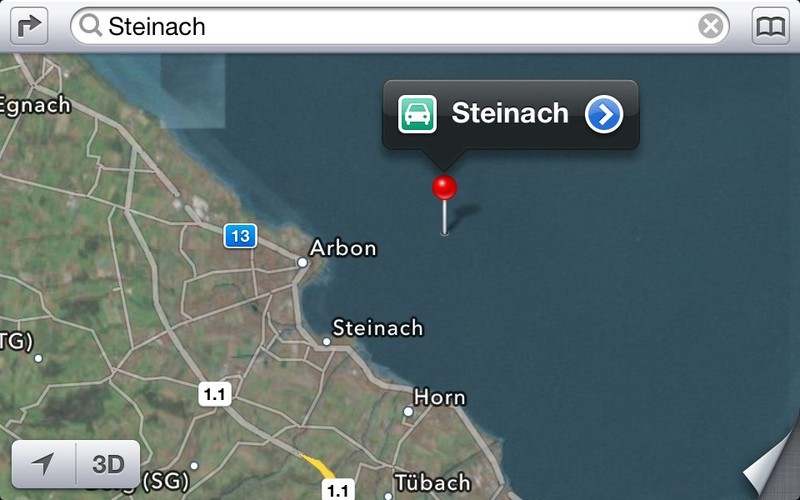Center map on current location arrow

pyautogui.click(x=43, y=464)
